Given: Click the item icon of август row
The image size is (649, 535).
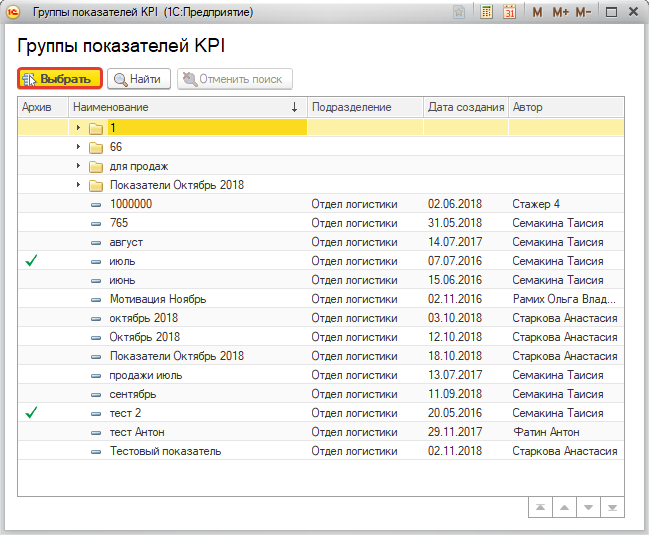Looking at the screenshot, I should click(x=96, y=242).
